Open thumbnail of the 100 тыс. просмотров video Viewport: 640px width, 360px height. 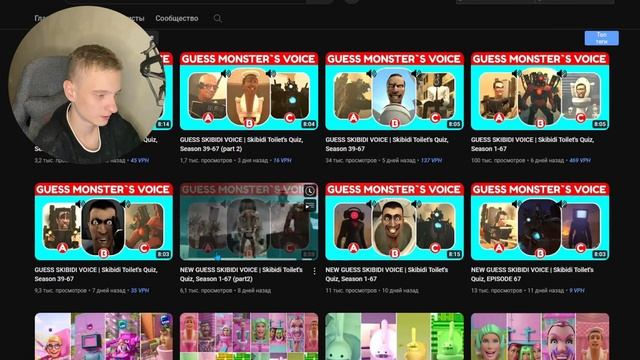click(540, 91)
